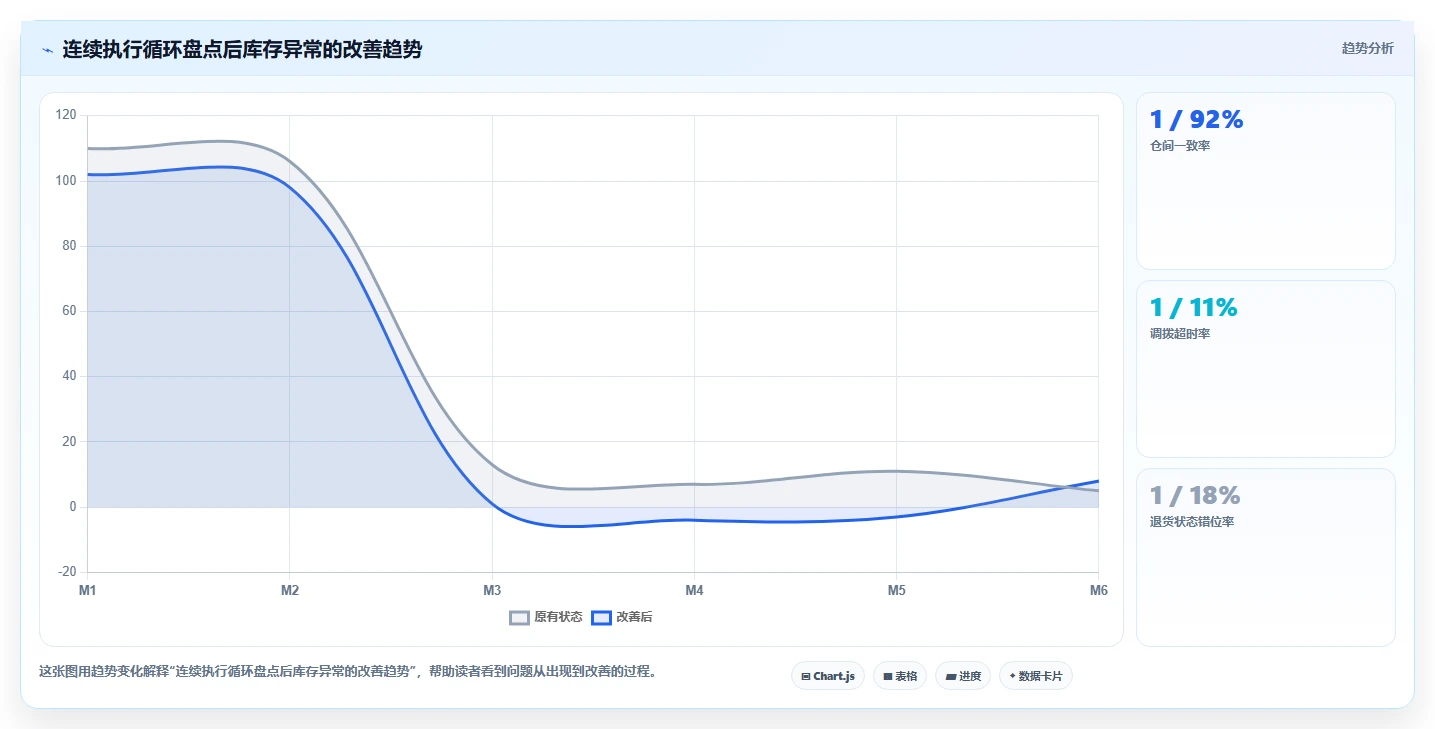
Task: Select the 进度 tag pill
Action: [963, 676]
